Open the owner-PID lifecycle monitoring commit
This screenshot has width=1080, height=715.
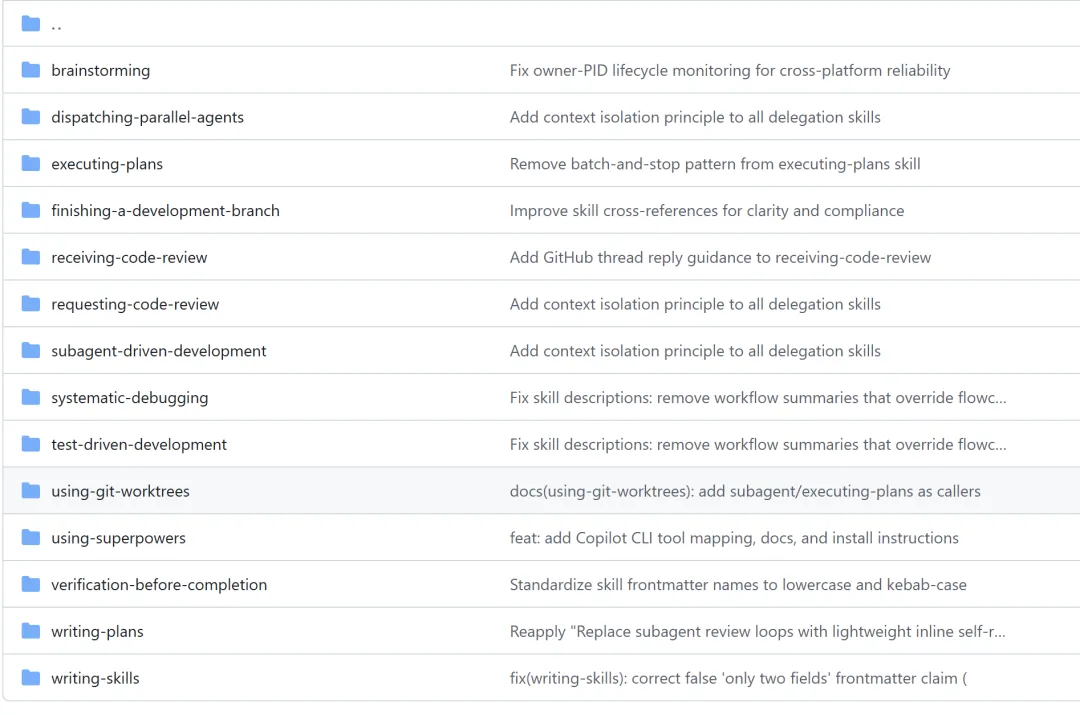(729, 71)
